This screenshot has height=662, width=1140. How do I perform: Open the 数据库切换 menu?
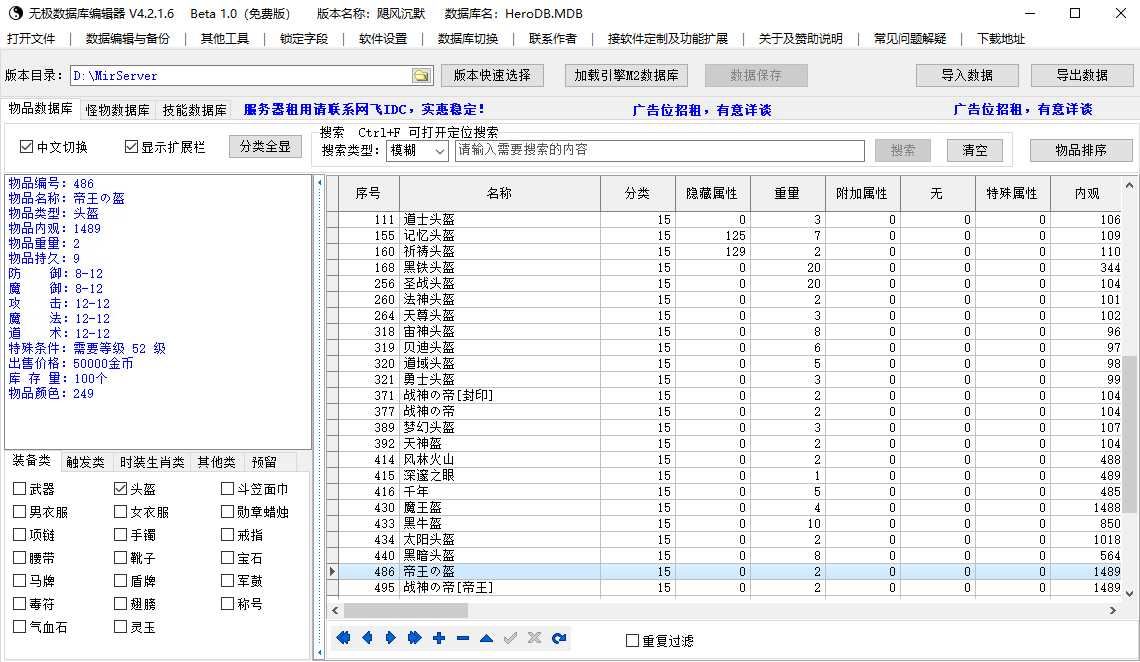(x=467, y=39)
